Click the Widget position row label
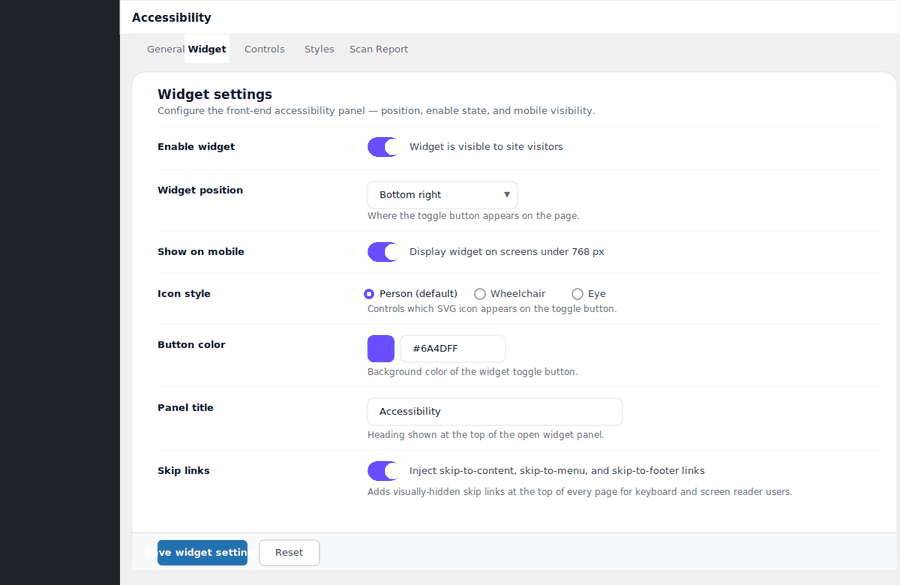Screen dimensions: 900x585 (200, 190)
